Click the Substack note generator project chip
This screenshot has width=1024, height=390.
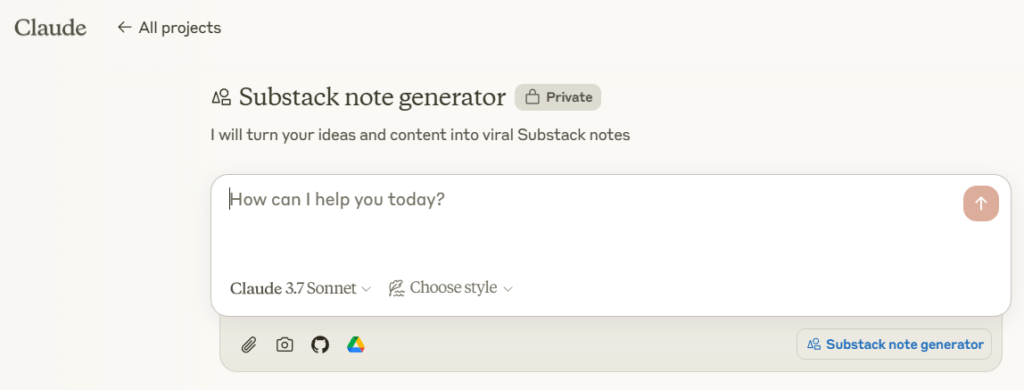894,344
